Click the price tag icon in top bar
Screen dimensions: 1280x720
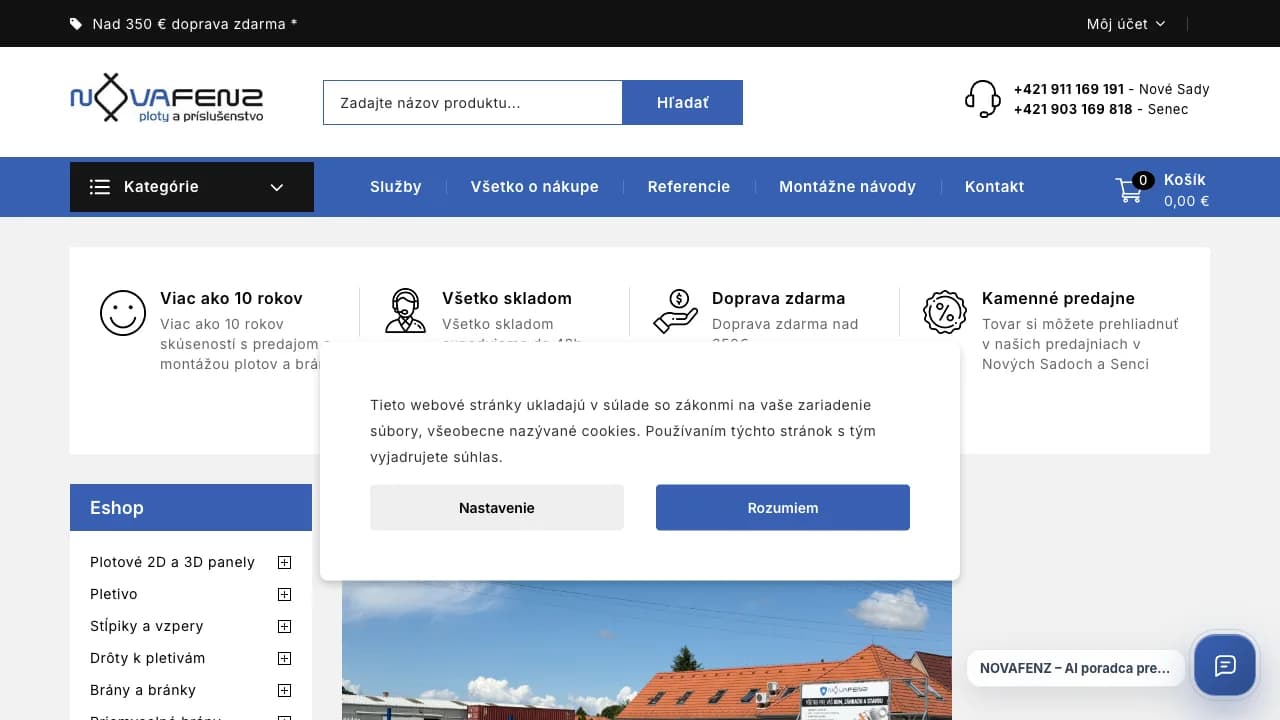(76, 24)
